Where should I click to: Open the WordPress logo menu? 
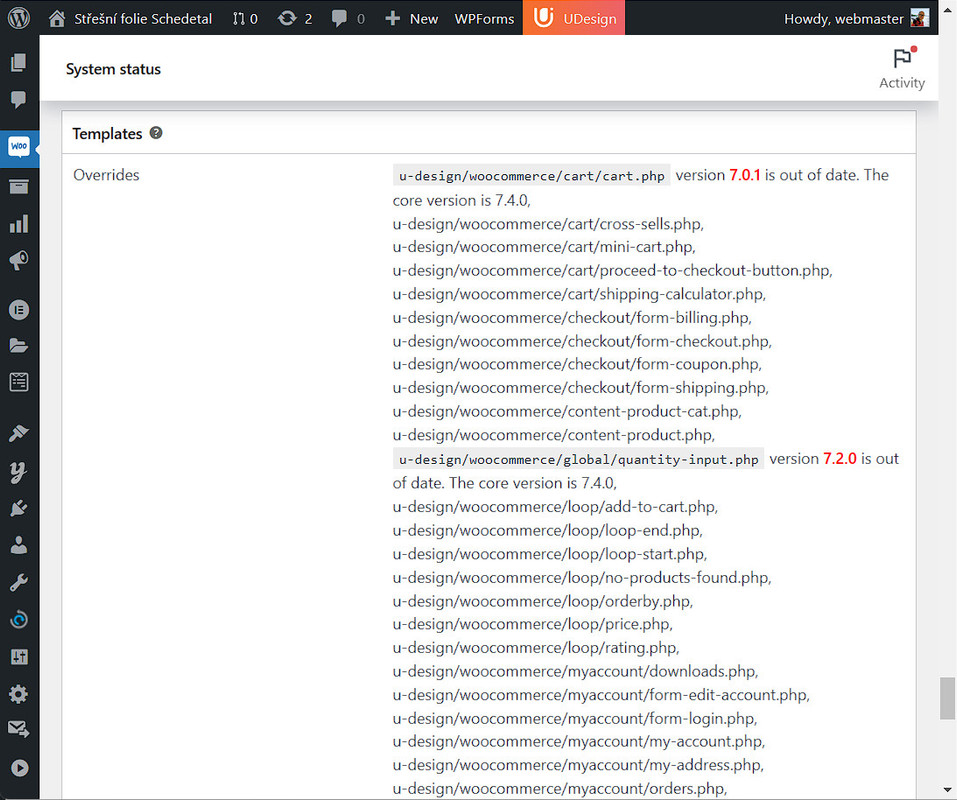pos(19,18)
